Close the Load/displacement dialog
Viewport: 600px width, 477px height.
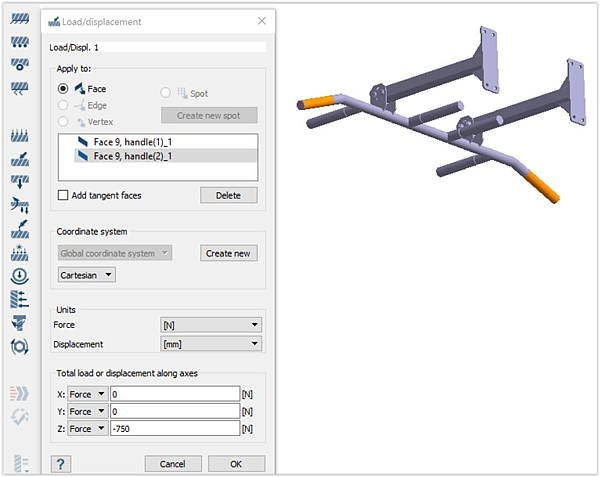coord(262,21)
